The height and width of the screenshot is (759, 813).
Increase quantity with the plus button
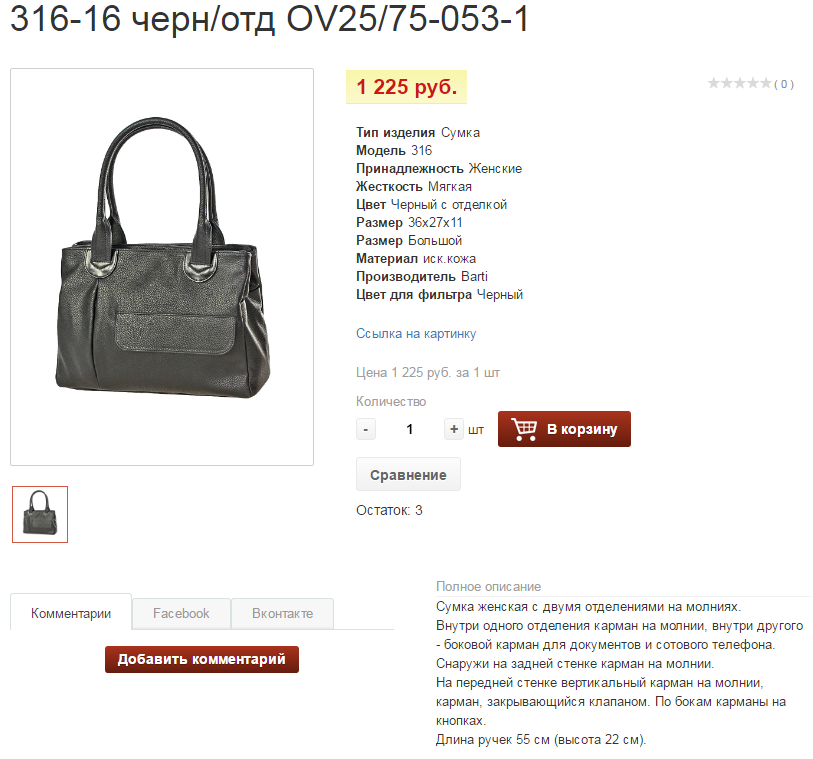point(454,429)
